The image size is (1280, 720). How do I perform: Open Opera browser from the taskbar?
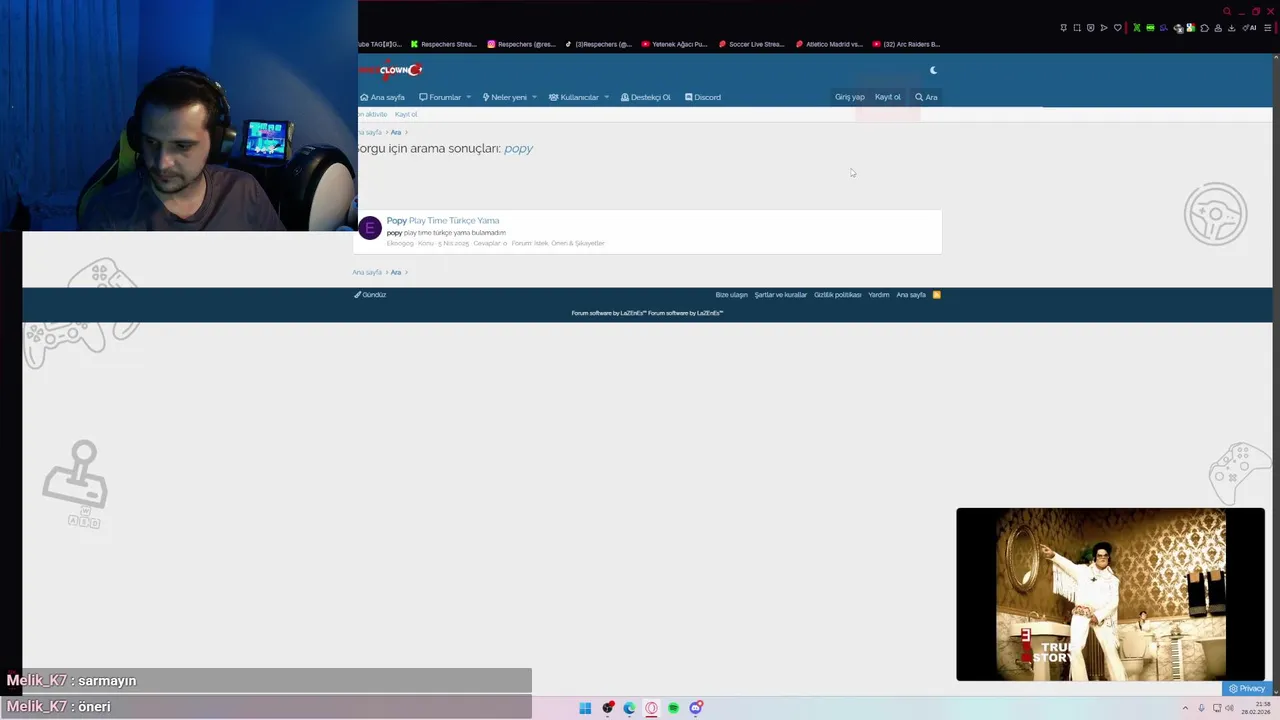pyautogui.click(x=651, y=708)
